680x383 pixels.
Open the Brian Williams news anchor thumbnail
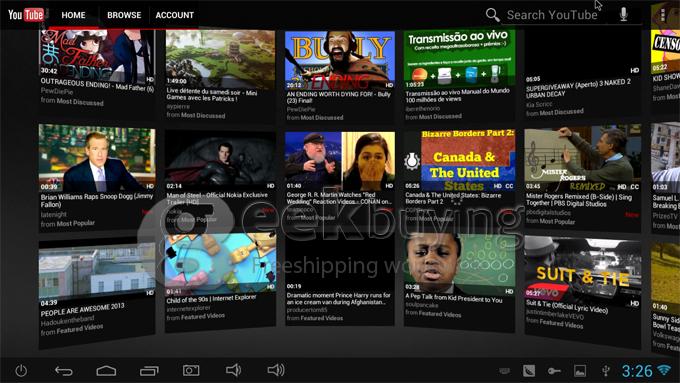[x=97, y=157]
